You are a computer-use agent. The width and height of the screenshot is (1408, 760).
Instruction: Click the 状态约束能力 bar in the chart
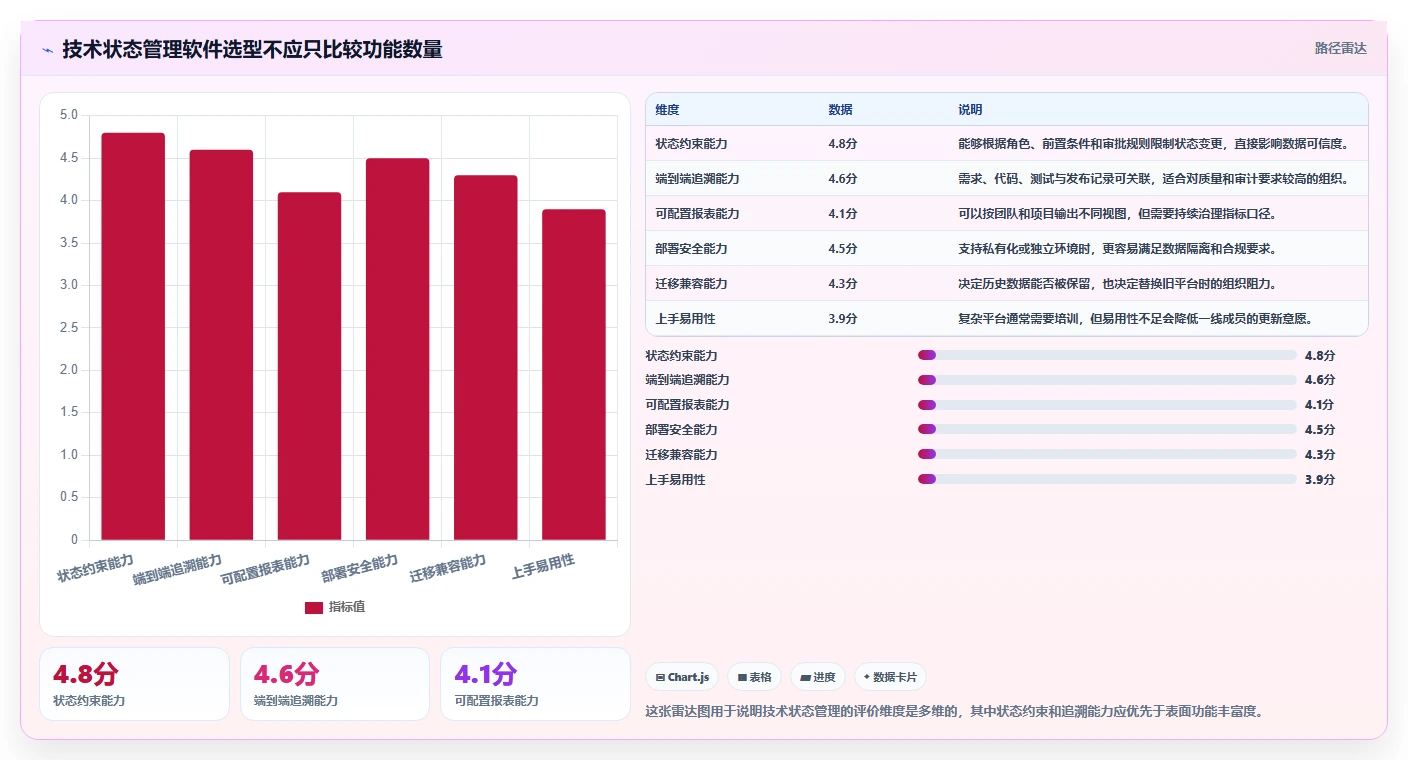(x=133, y=336)
